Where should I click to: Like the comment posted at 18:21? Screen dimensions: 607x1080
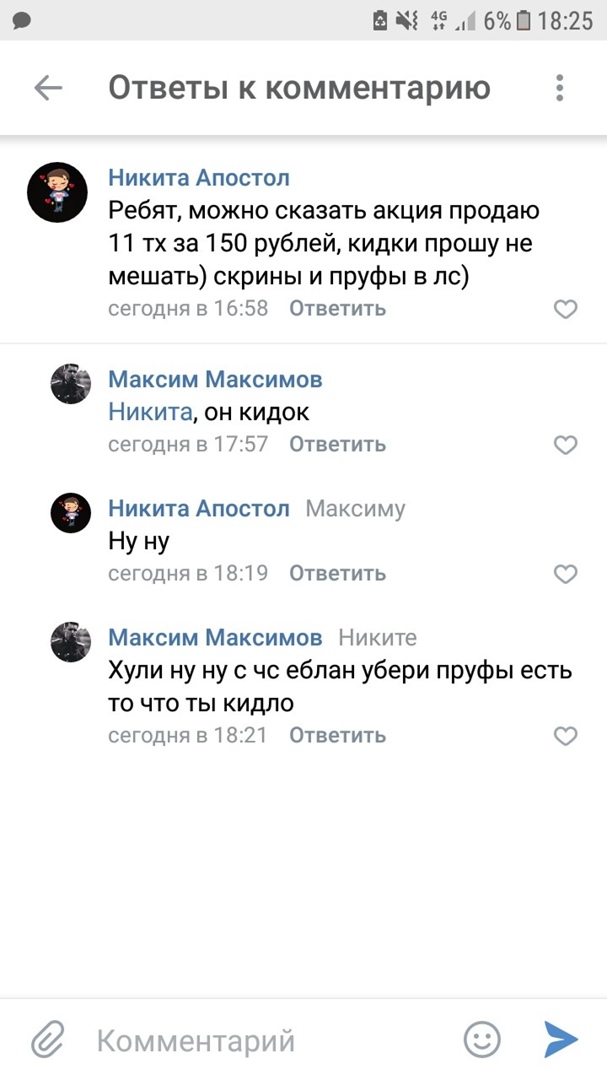[565, 736]
